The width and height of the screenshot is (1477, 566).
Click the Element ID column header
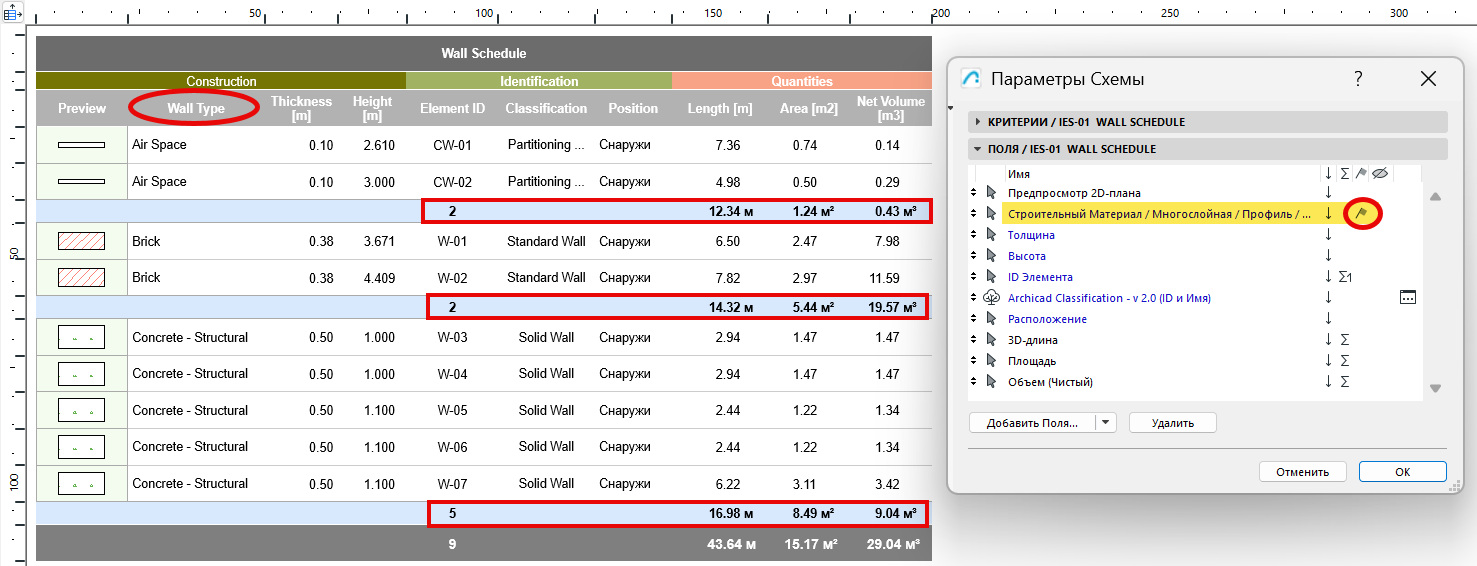click(452, 108)
